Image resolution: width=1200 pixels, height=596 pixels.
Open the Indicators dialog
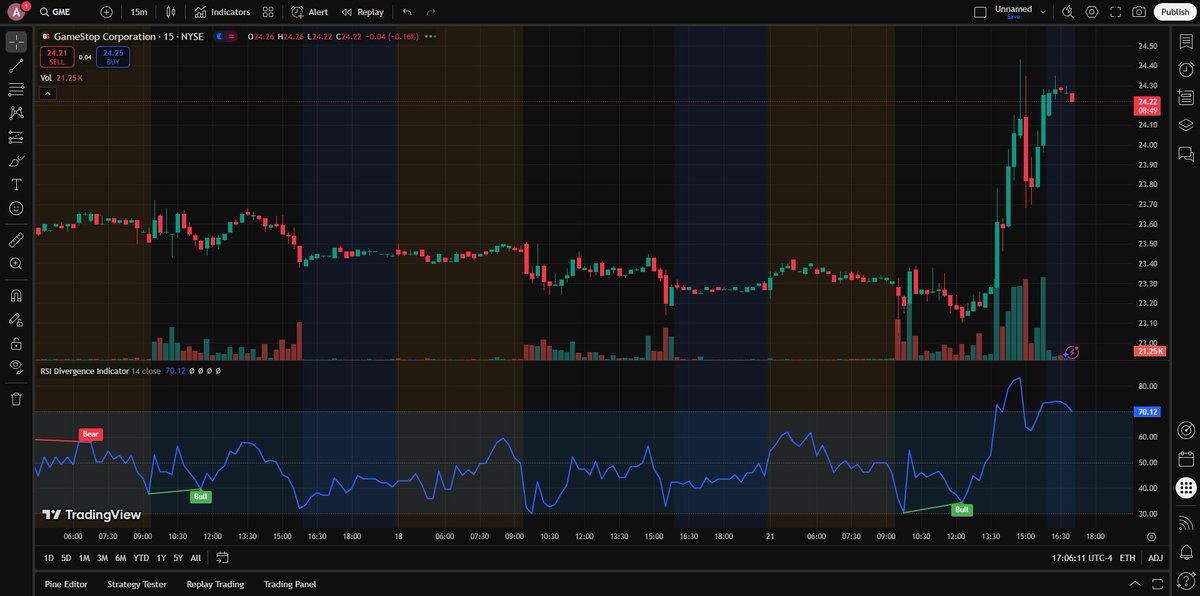[223, 12]
